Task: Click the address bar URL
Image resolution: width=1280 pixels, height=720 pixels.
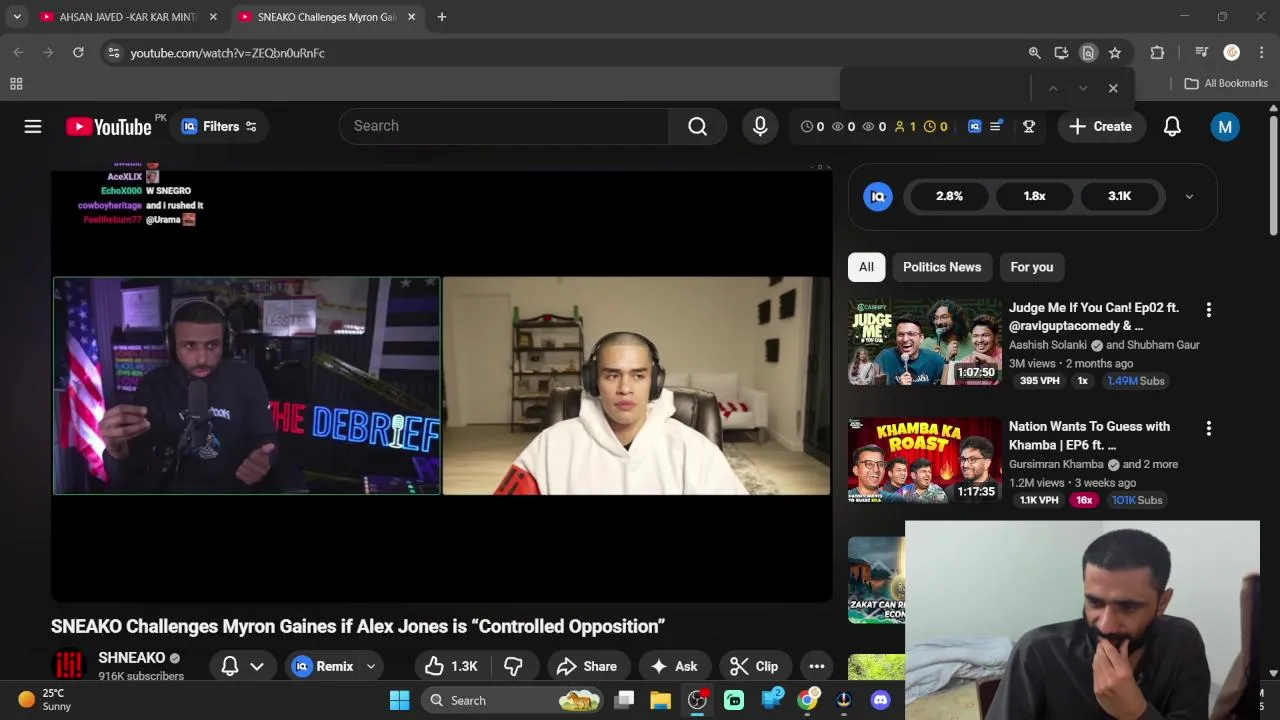Action: click(227, 53)
